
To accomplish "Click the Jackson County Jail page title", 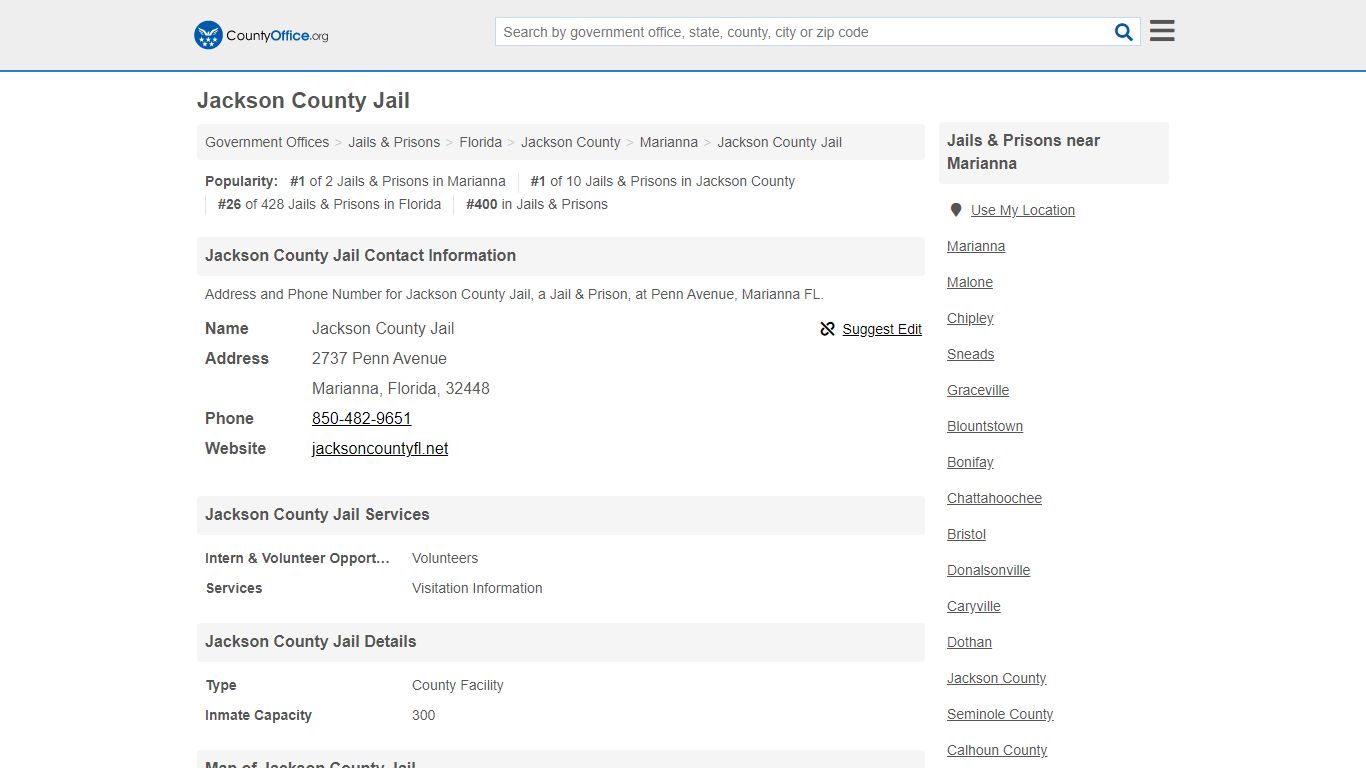I will [x=303, y=100].
